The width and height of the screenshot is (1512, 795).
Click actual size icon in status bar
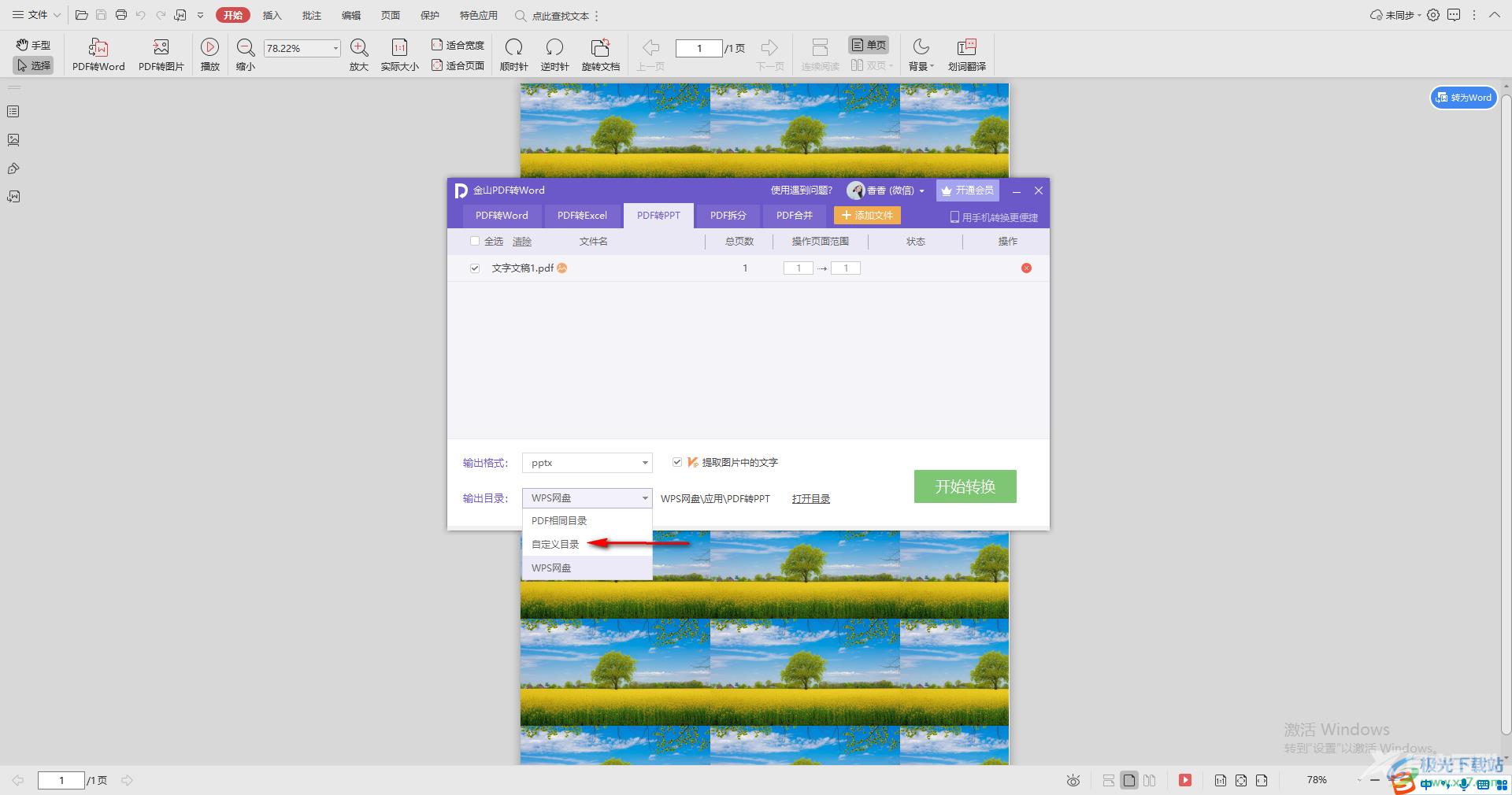pyautogui.click(x=1220, y=780)
